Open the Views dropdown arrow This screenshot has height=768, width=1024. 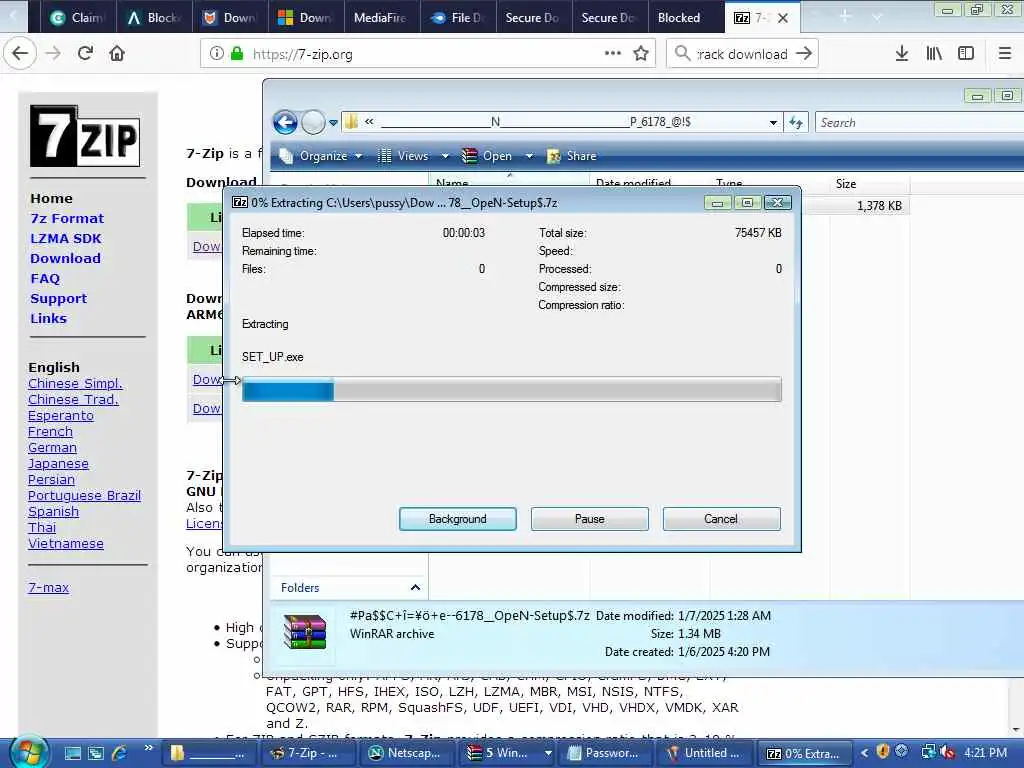445,156
